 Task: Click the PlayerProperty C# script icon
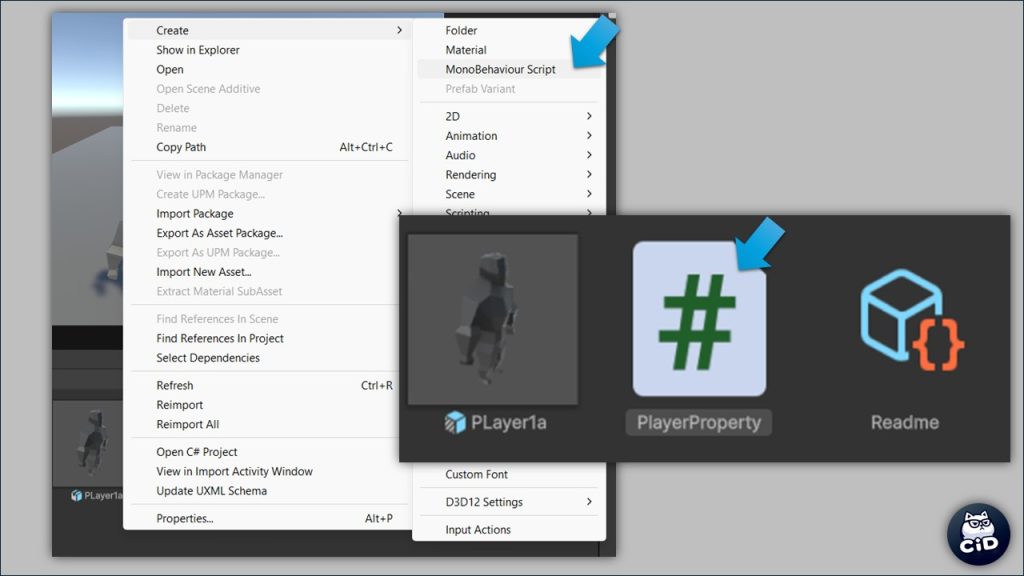[x=699, y=319]
